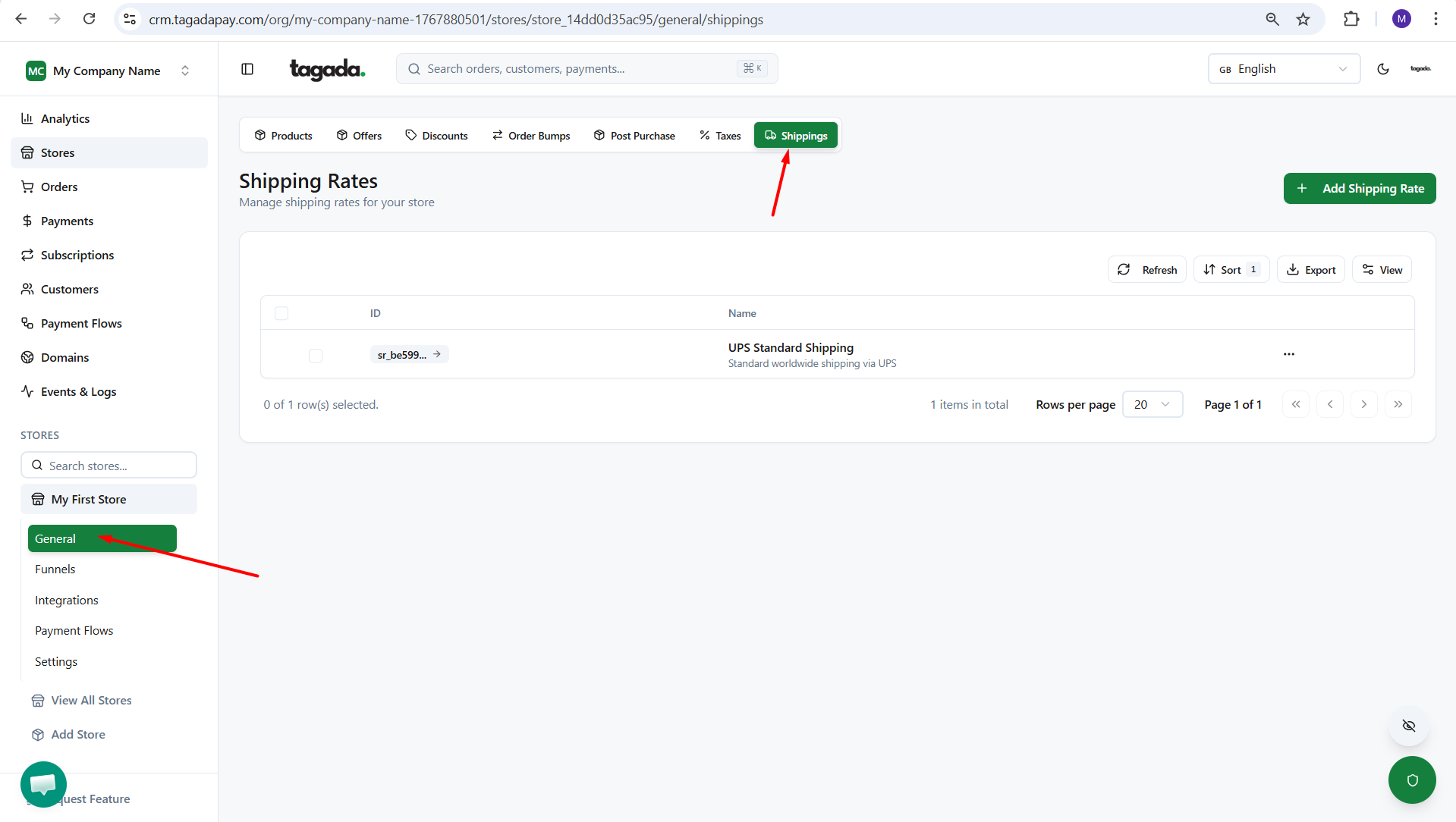The image size is (1456, 822).
Task: Click Add Shipping Rate button
Action: point(1359,188)
